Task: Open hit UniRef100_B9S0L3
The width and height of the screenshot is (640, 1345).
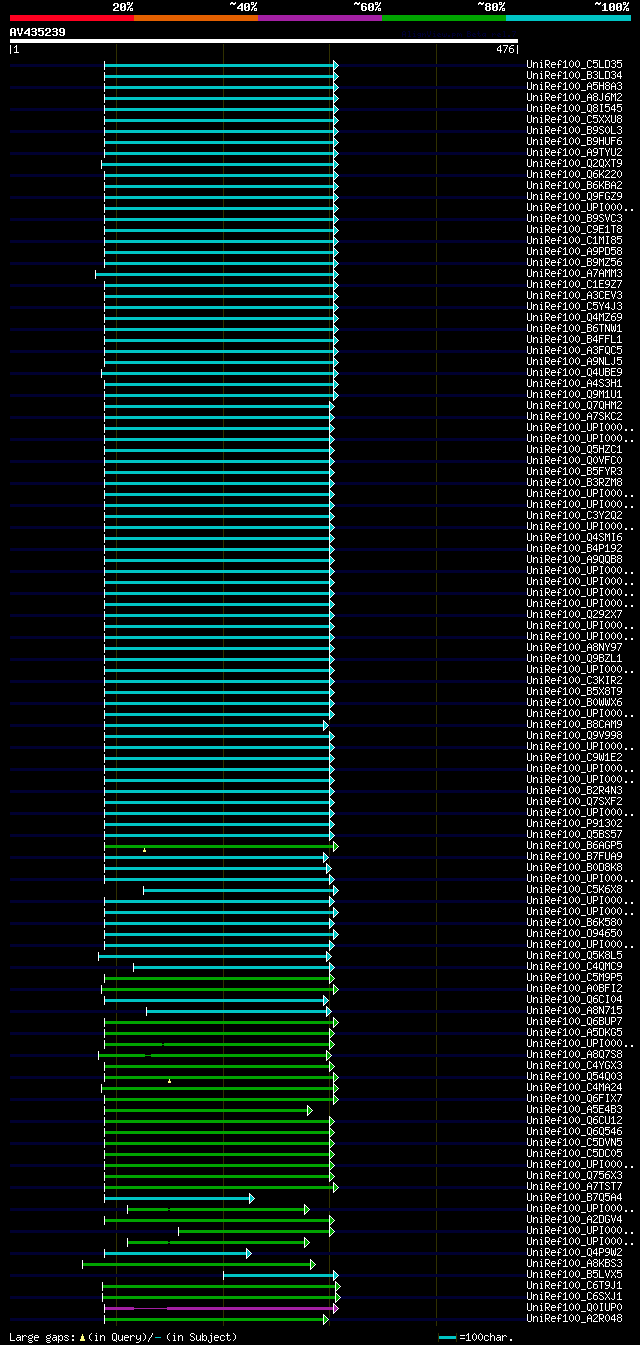Action: pos(574,131)
